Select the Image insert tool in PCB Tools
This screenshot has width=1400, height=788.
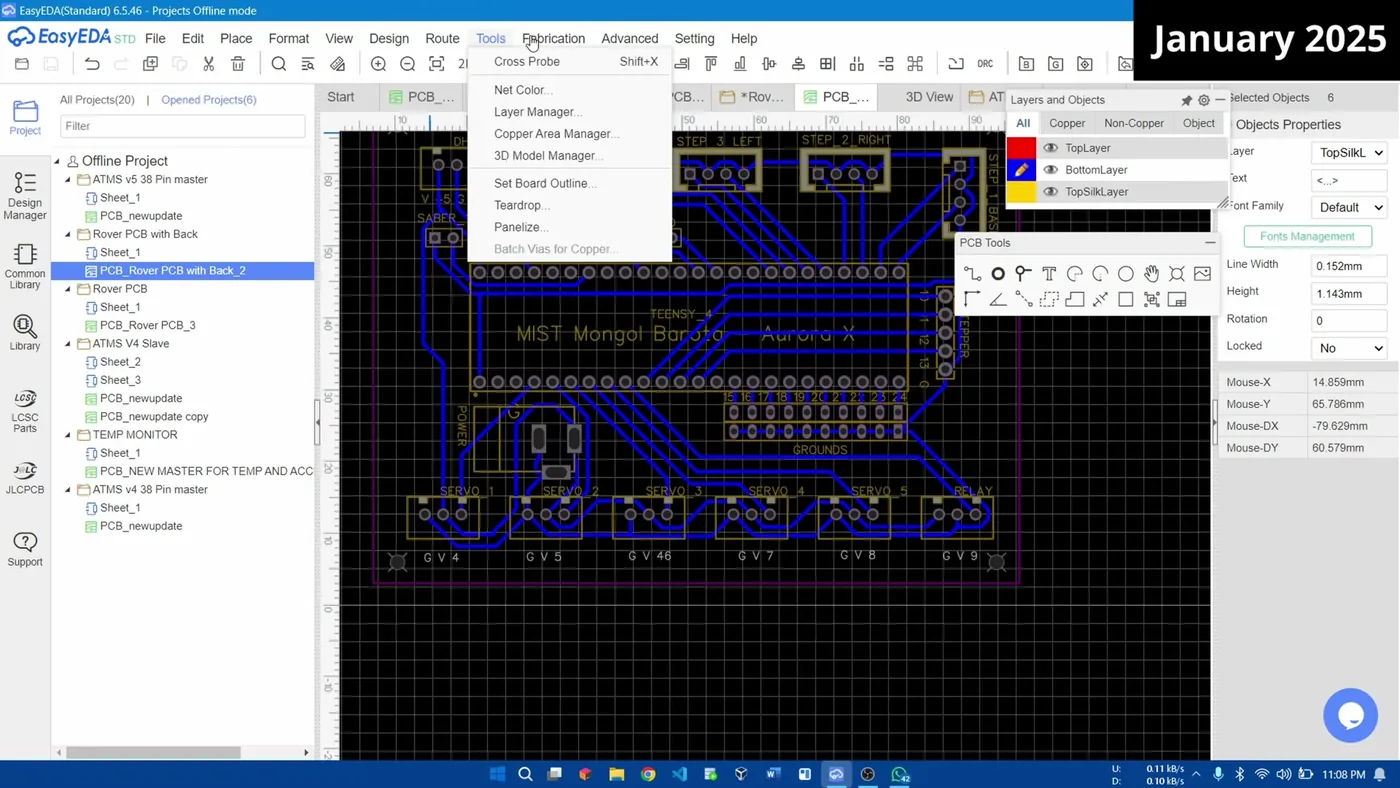coord(1202,274)
